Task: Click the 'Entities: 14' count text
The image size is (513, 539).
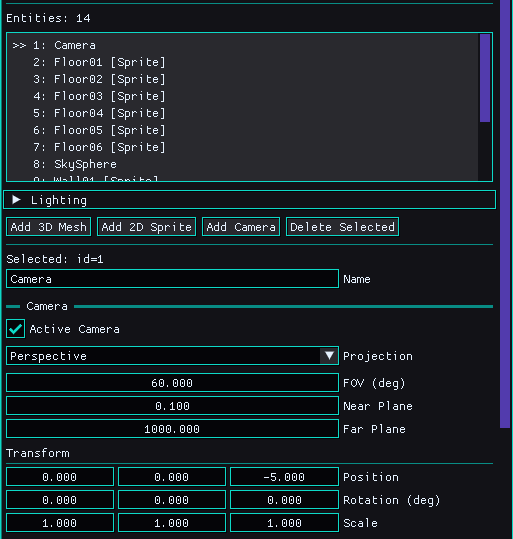Action: [x=48, y=18]
